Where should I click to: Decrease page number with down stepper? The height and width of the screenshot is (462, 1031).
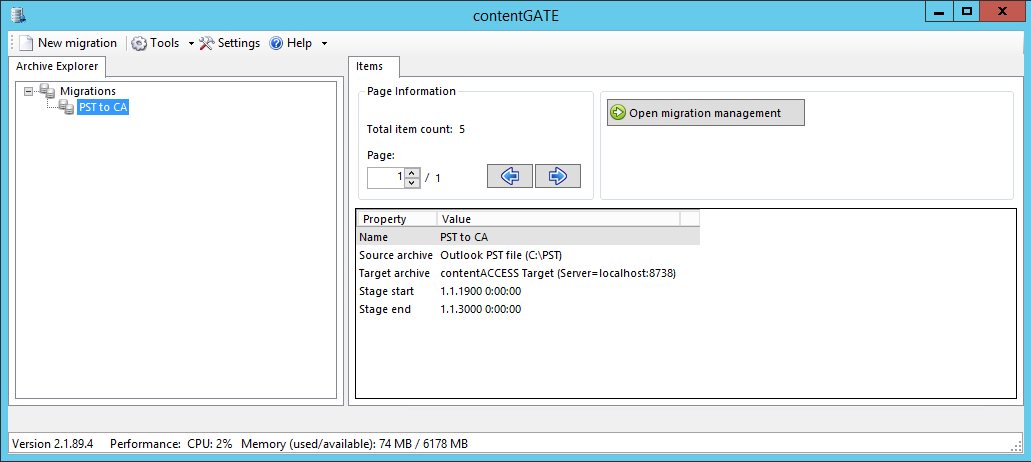click(x=412, y=183)
